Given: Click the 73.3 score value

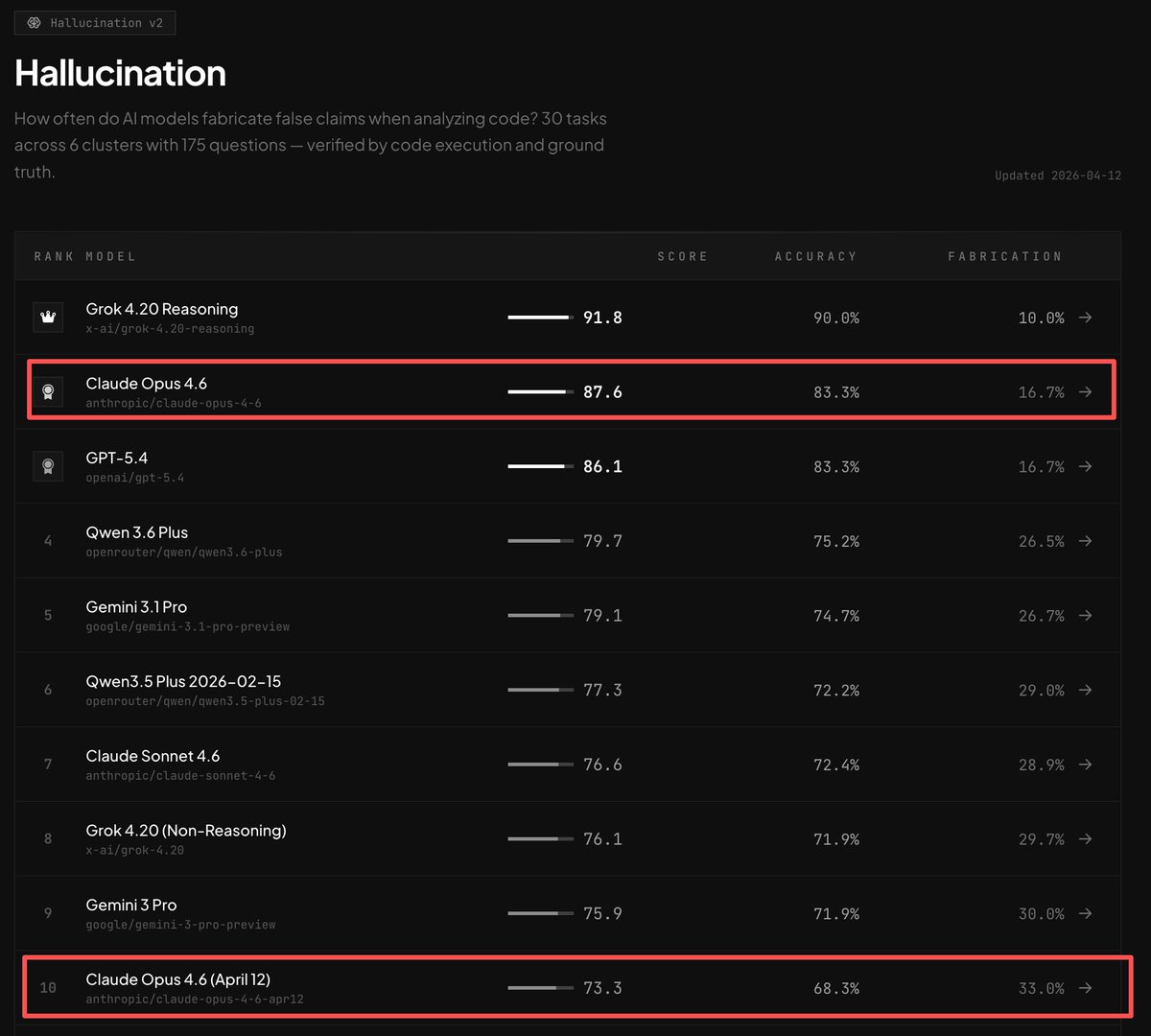Looking at the screenshot, I should [602, 988].
